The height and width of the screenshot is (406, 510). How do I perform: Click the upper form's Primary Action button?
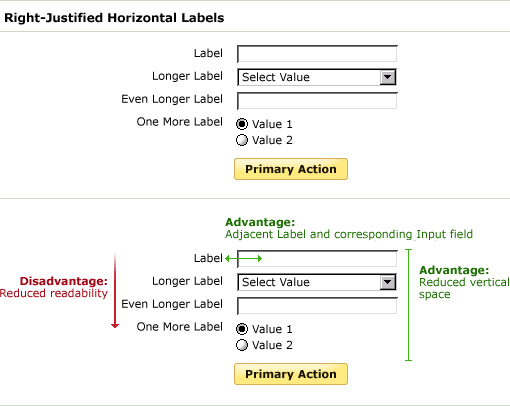(x=291, y=169)
